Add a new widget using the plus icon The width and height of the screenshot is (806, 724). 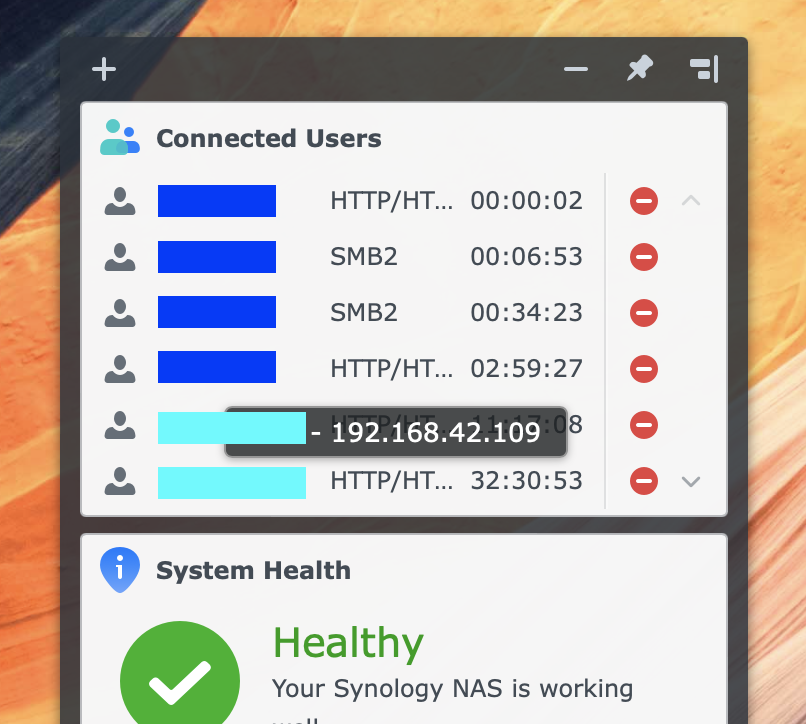[x=103, y=69]
